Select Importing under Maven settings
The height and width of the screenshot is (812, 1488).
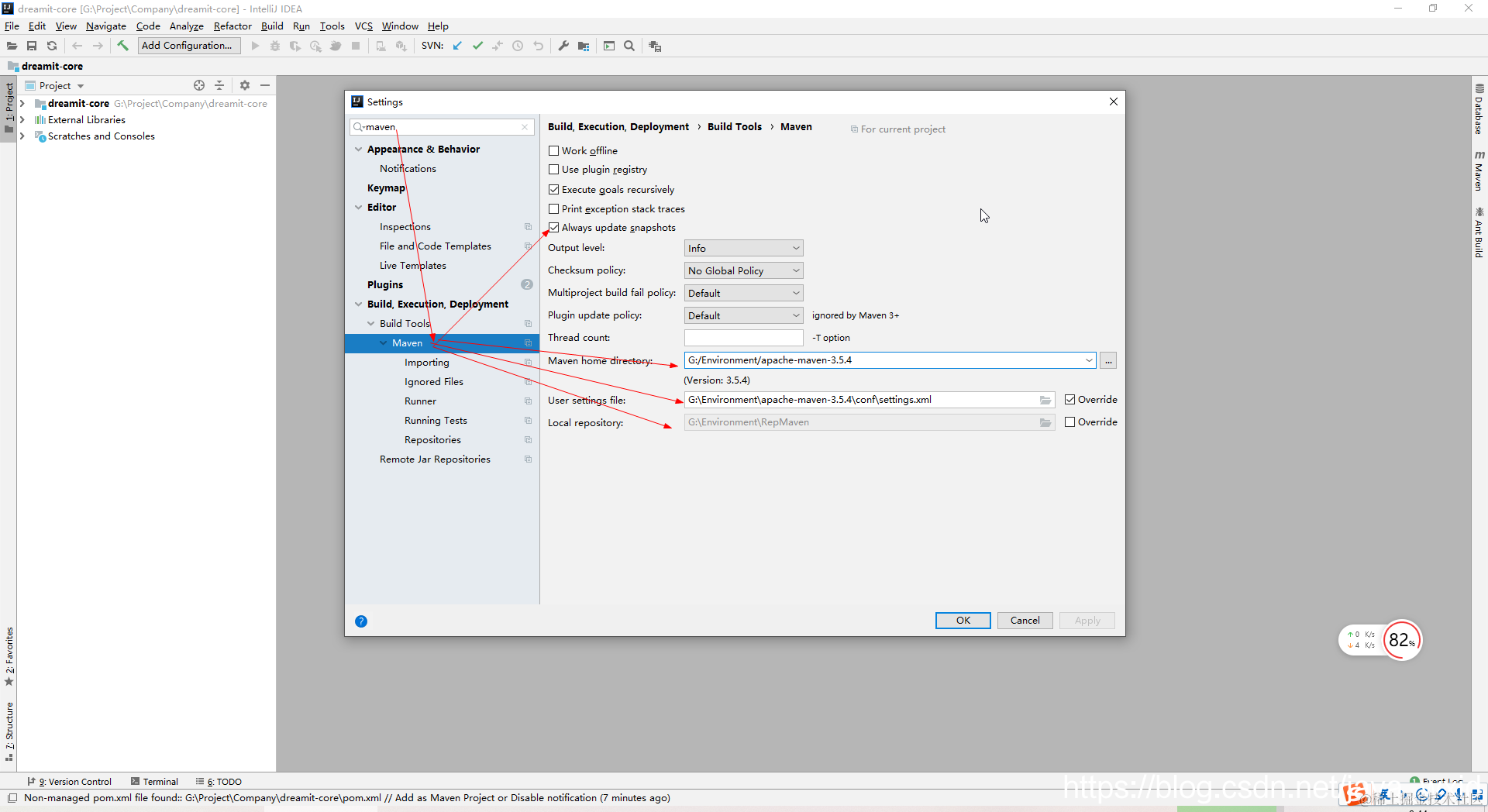coord(427,363)
